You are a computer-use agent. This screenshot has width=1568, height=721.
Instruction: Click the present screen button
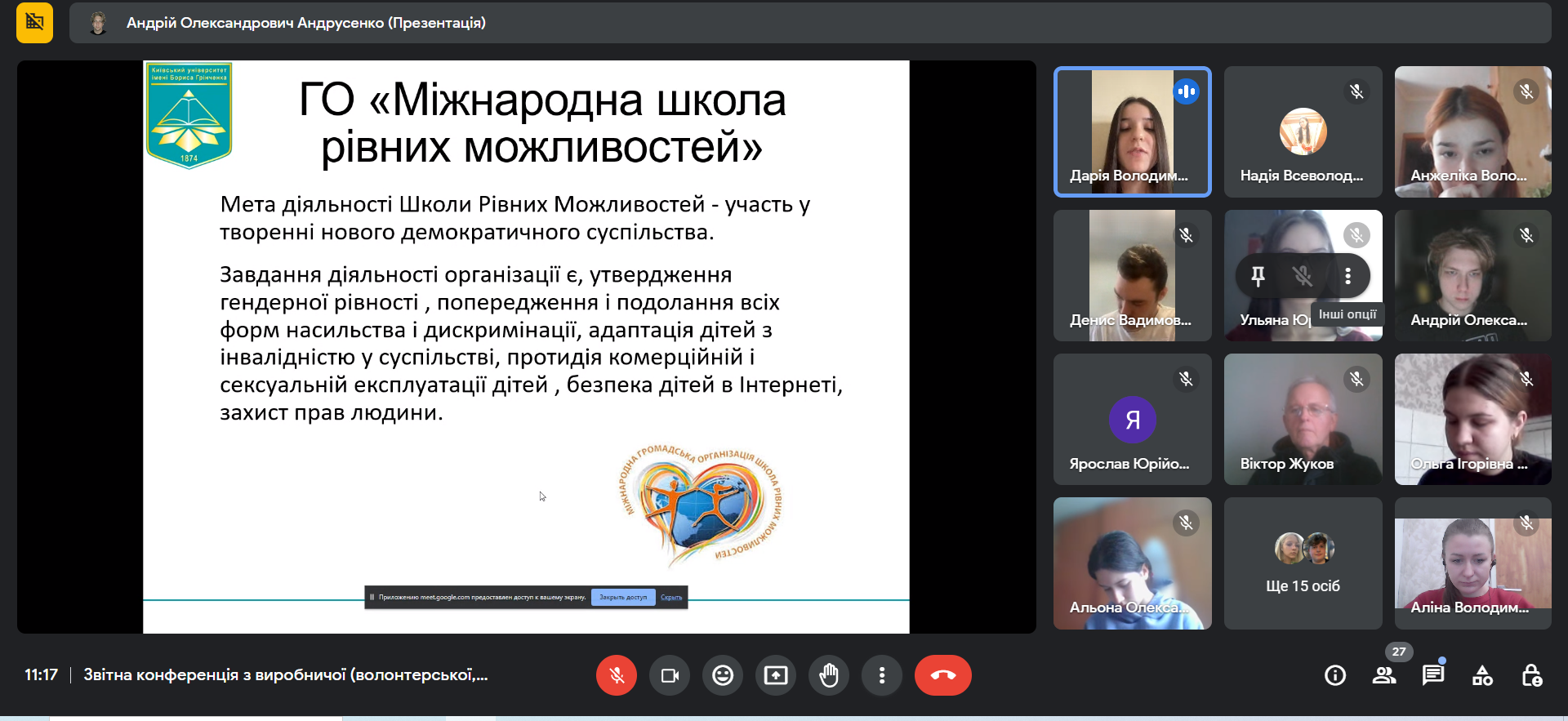pos(776,675)
